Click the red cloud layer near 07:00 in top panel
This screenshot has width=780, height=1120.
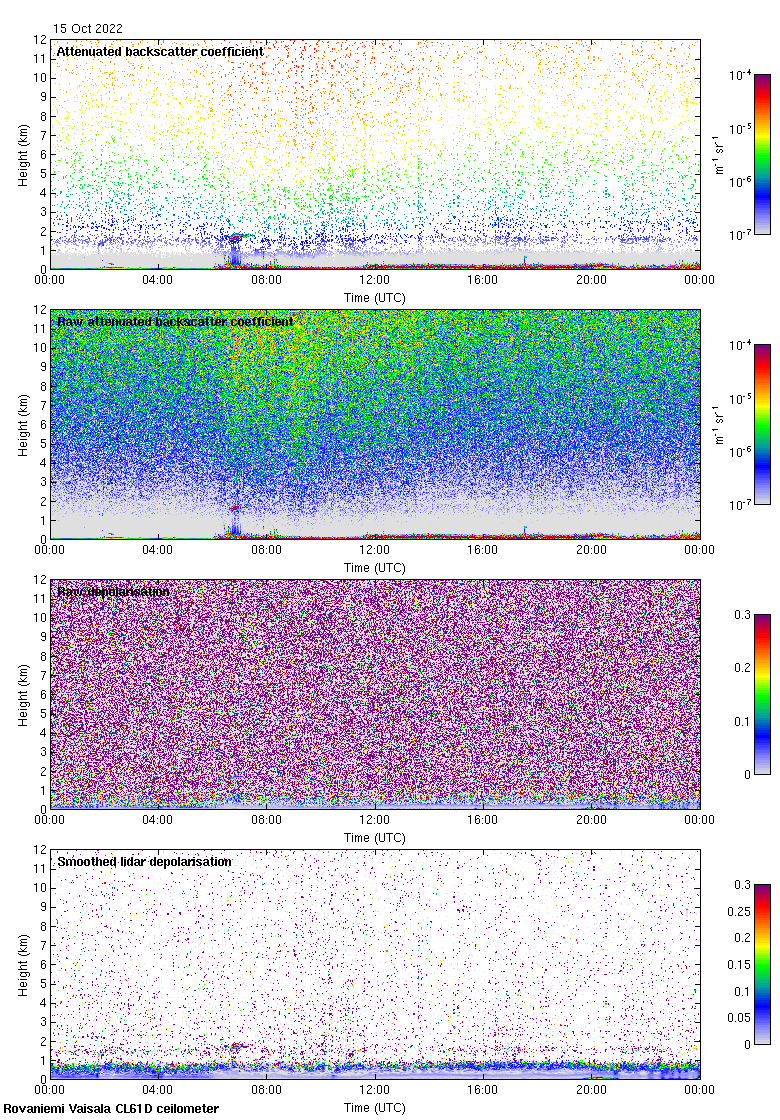[237, 236]
